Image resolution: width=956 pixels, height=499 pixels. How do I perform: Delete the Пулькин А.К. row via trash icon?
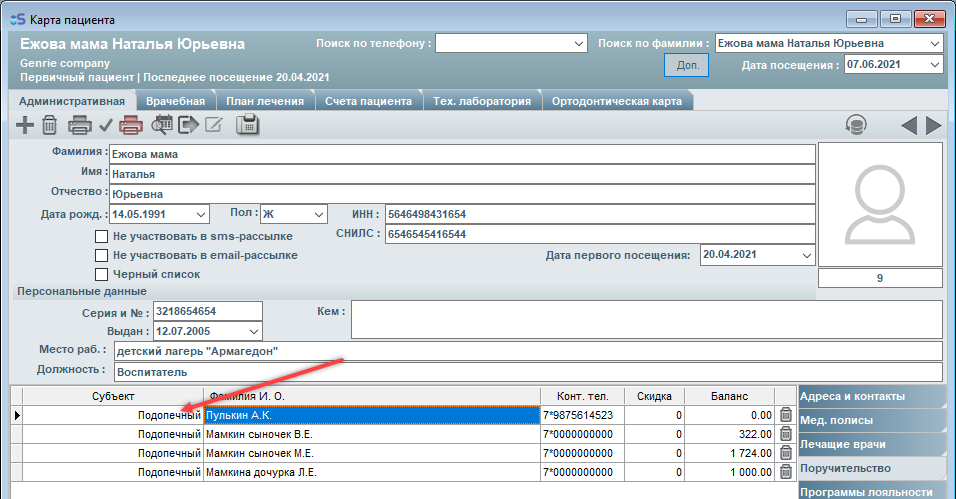pyautogui.click(x=786, y=415)
